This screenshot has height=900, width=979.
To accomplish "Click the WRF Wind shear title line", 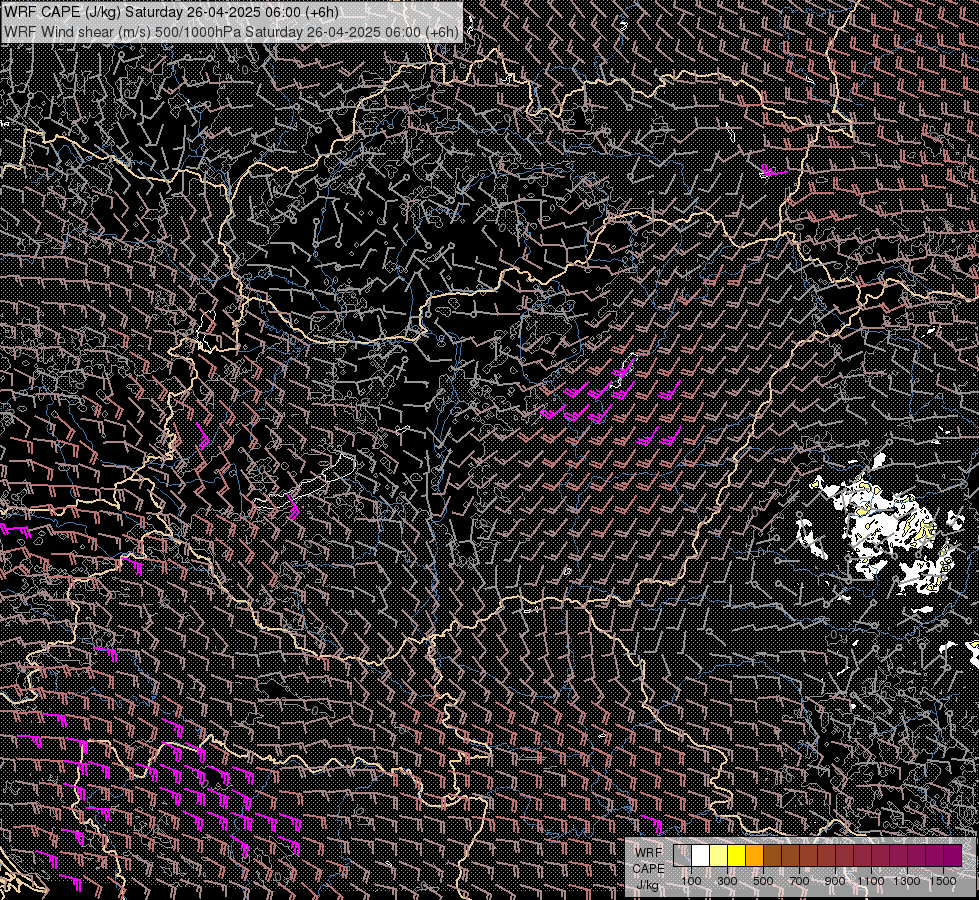I will pos(232,32).
